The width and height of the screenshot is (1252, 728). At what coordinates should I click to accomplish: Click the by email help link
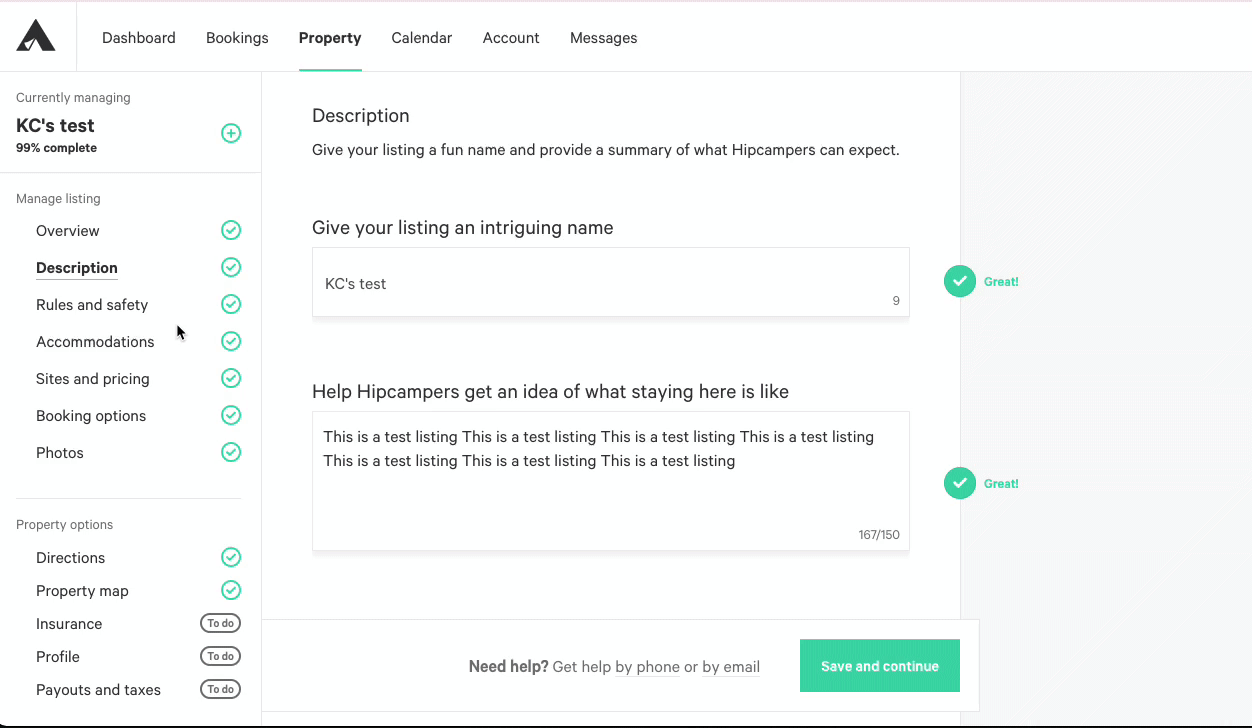(x=731, y=667)
